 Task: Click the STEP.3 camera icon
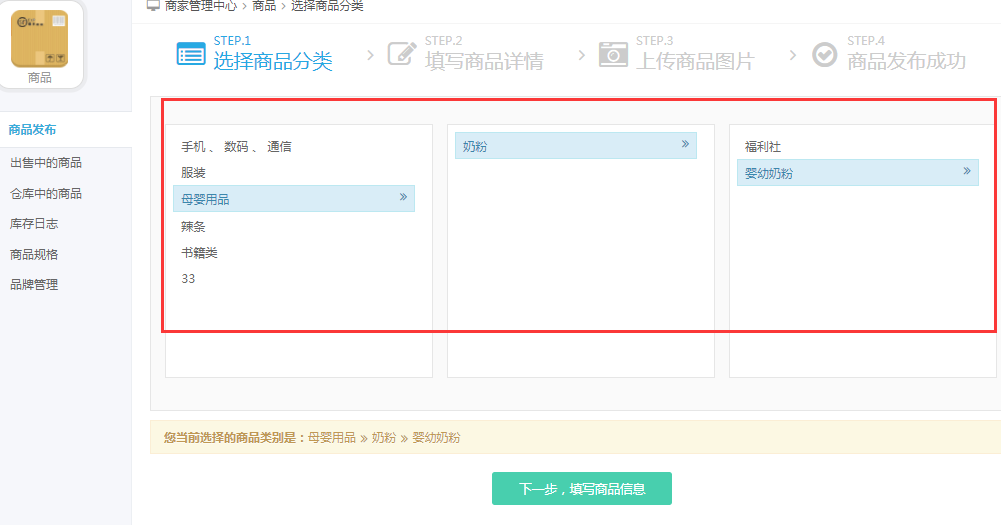point(613,54)
